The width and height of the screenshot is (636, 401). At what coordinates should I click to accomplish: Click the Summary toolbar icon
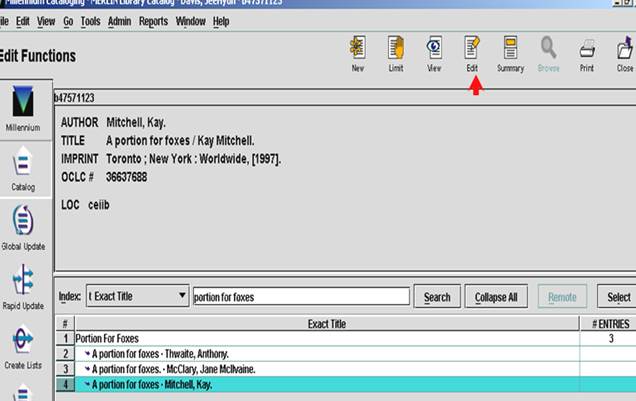(510, 53)
